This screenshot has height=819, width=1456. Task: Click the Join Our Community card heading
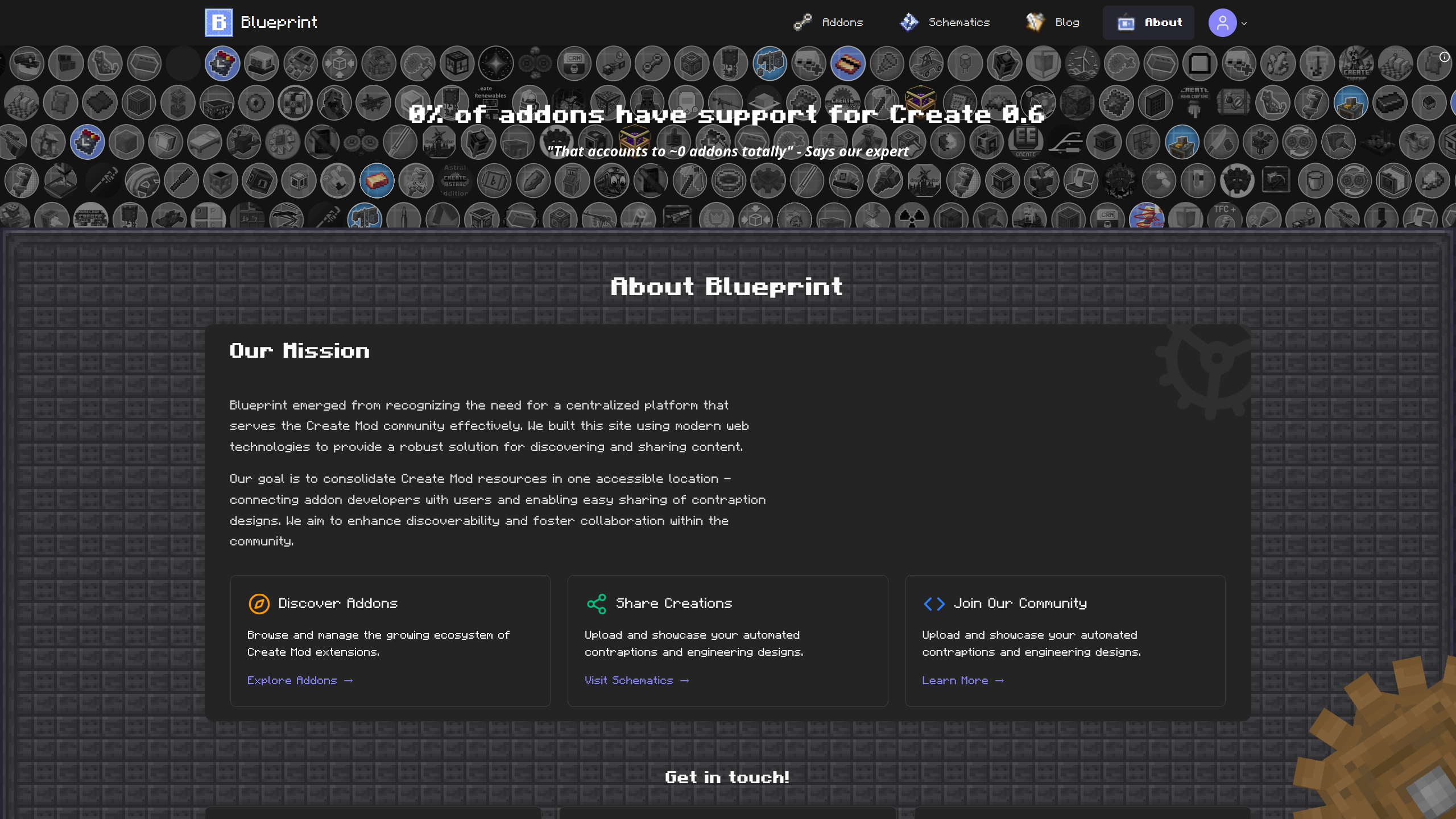[x=1020, y=603]
